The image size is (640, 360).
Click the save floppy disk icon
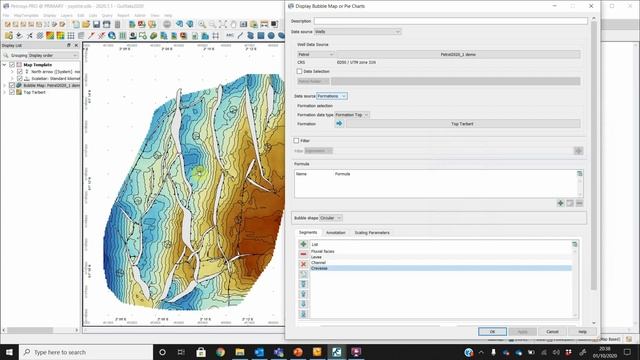point(96,24)
